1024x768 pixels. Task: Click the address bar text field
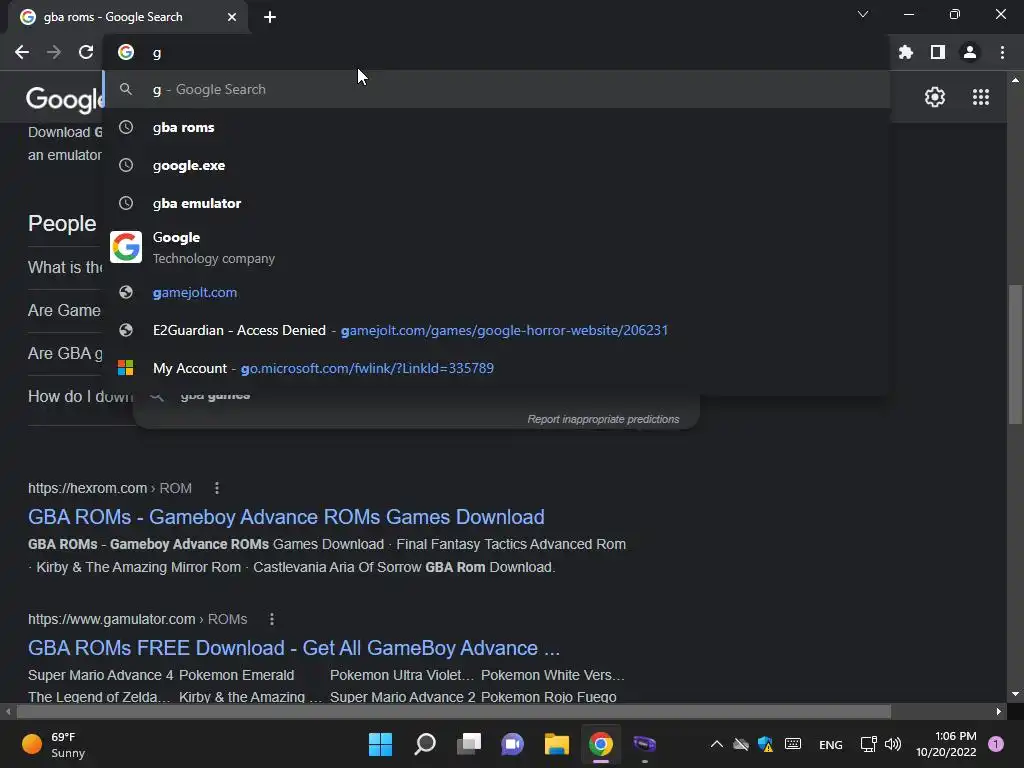click(496, 53)
